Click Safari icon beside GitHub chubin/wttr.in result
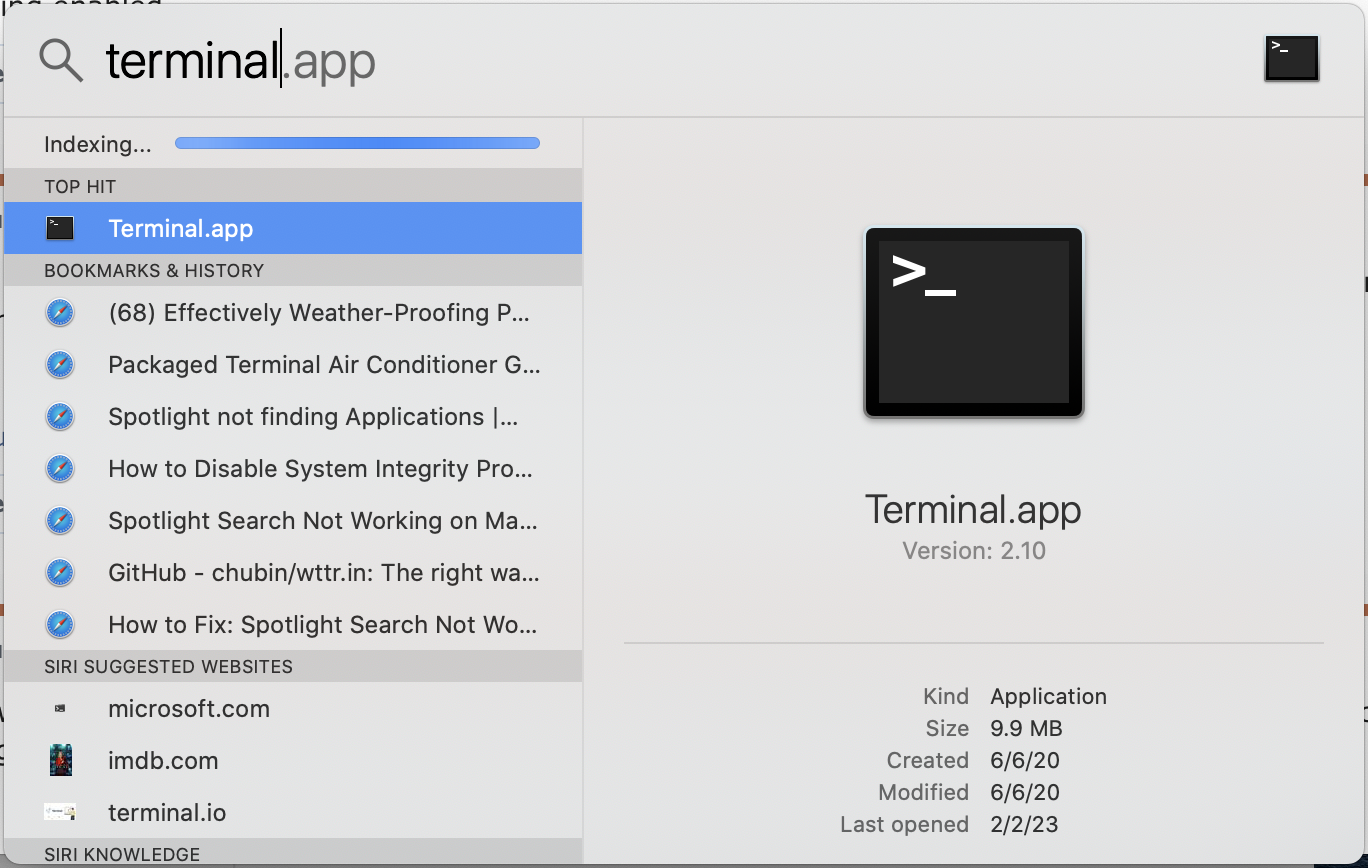1368x868 pixels. click(x=60, y=573)
